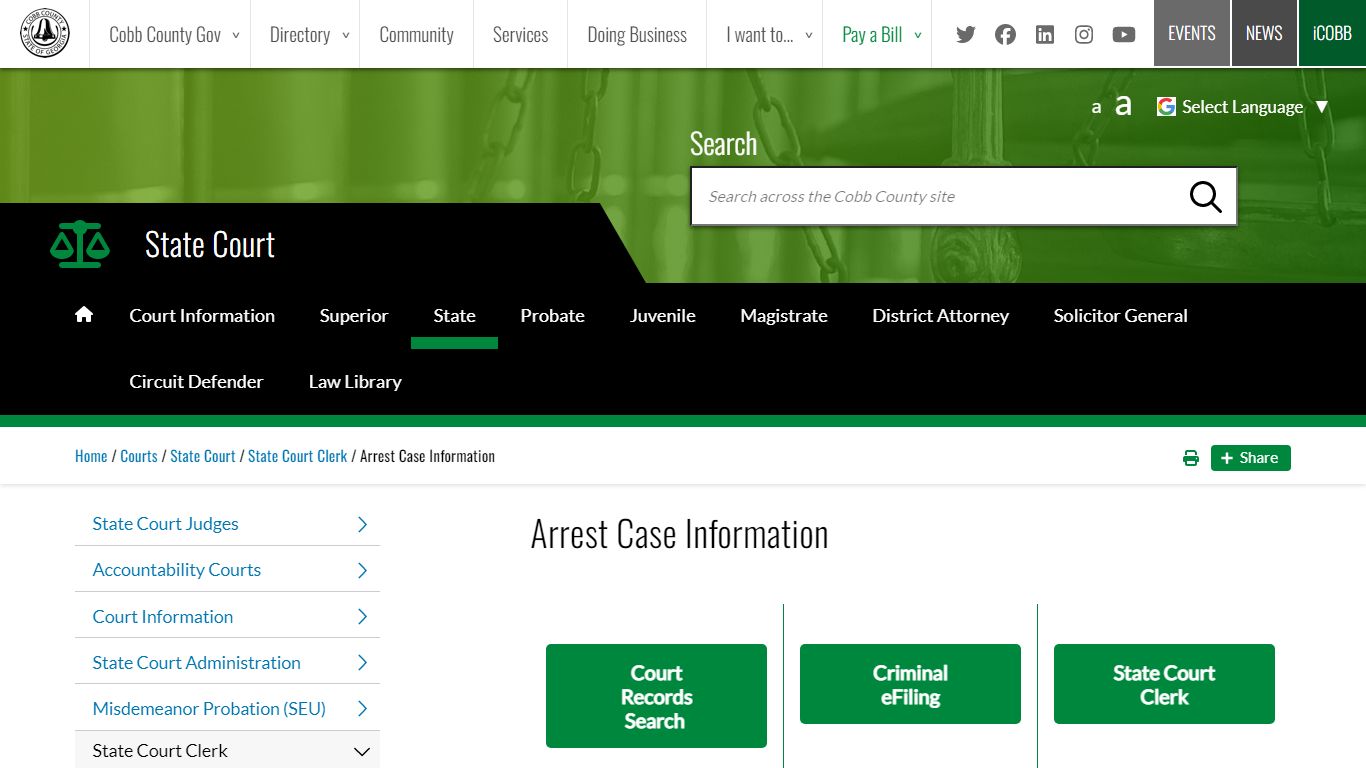
Task: Click the scales of justice icon
Action: click(x=80, y=244)
